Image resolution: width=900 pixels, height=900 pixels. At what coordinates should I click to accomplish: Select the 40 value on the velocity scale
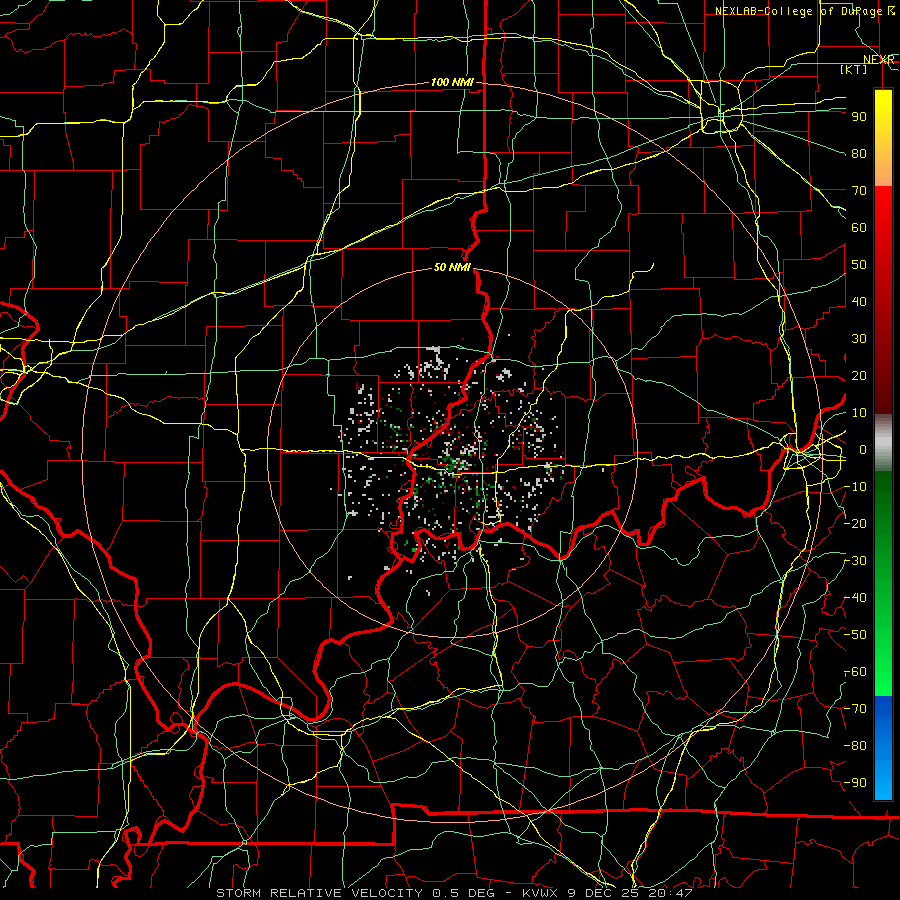[x=859, y=301]
